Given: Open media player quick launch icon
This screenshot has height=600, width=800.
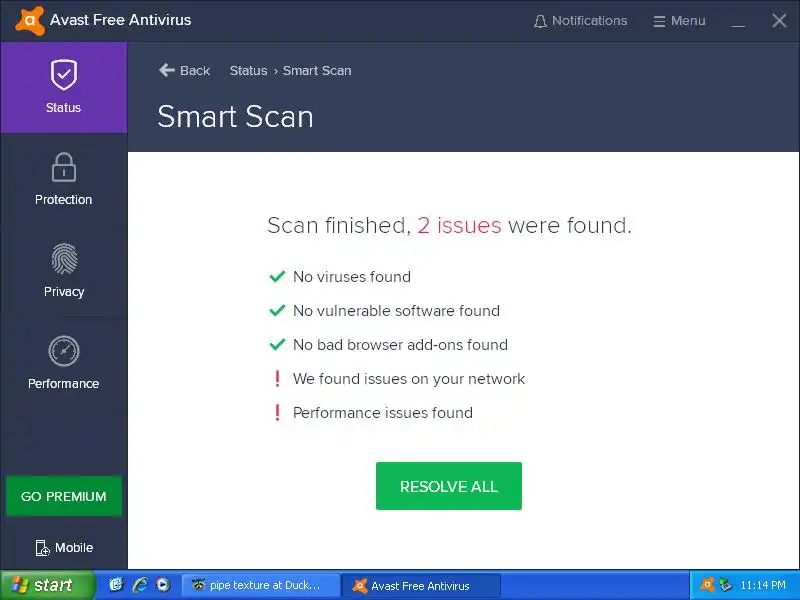Looking at the screenshot, I should 163,585.
